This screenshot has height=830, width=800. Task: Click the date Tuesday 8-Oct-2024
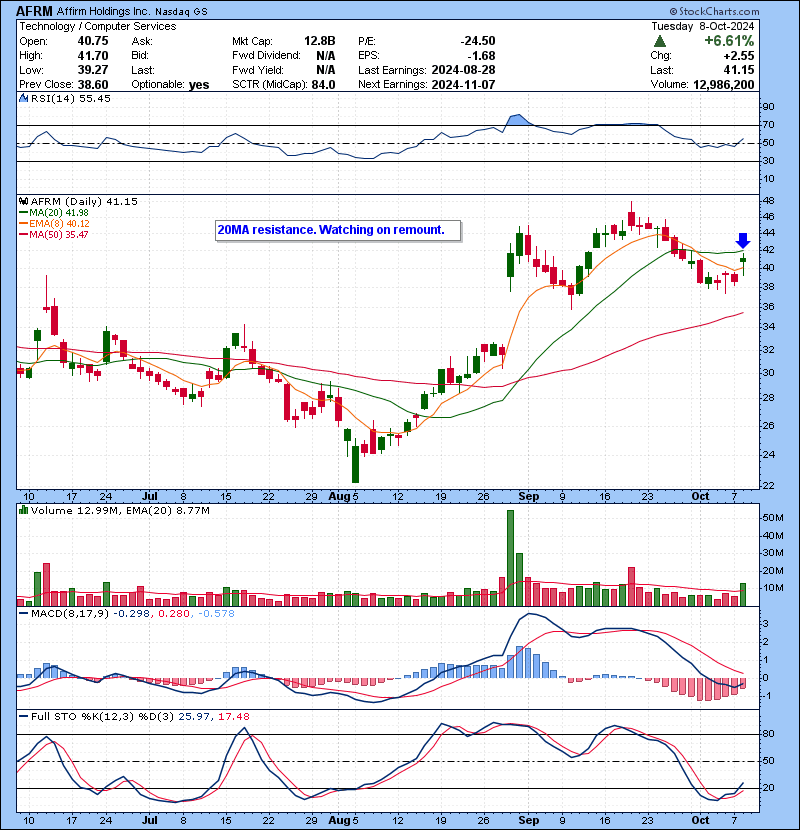(x=703, y=26)
